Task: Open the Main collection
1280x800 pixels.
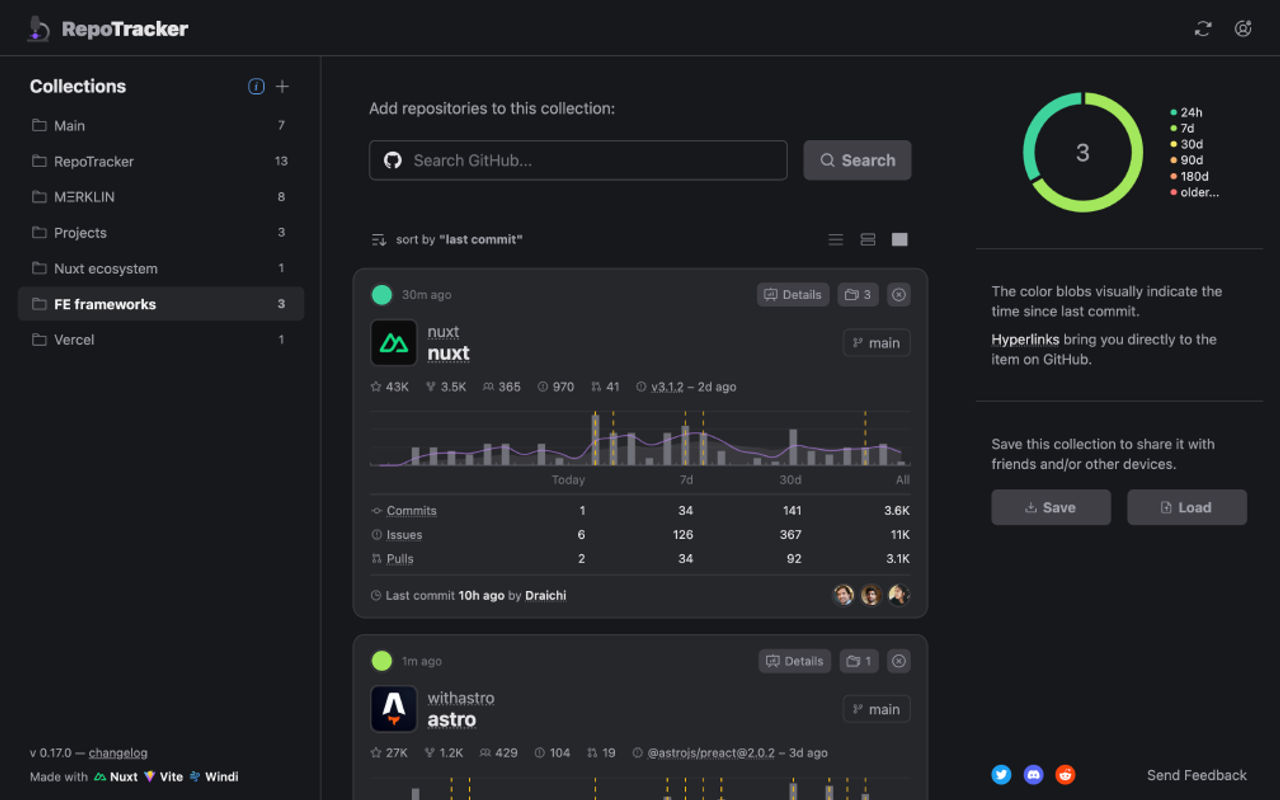Action: click(161, 125)
